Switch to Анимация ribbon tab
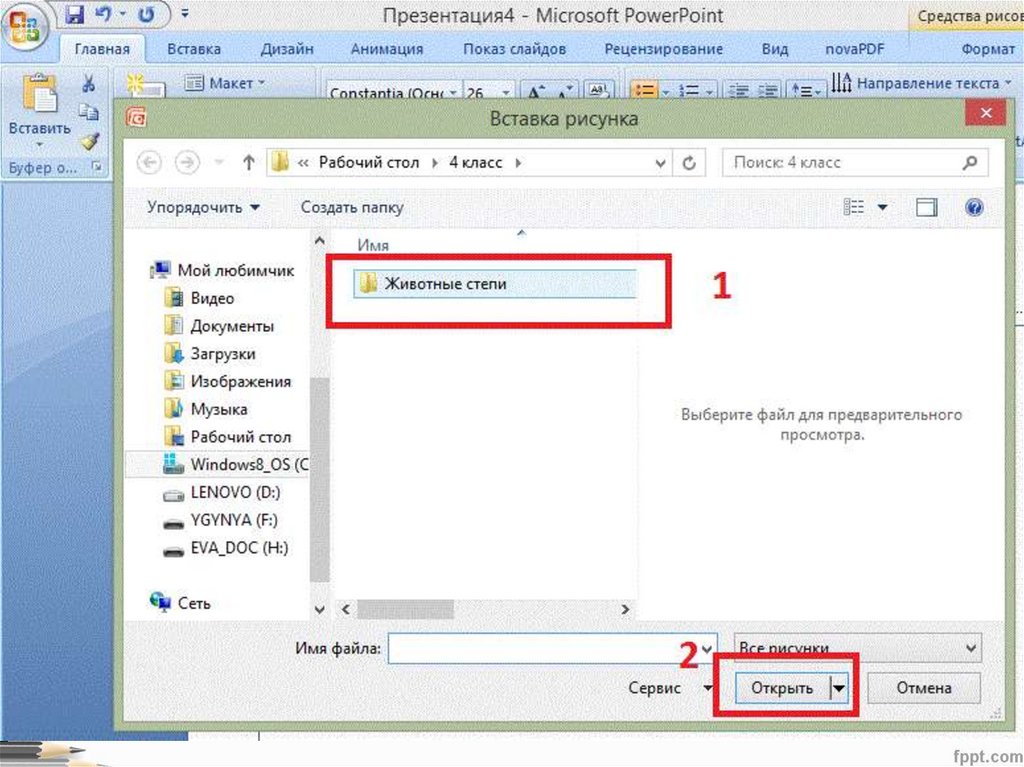 (387, 49)
